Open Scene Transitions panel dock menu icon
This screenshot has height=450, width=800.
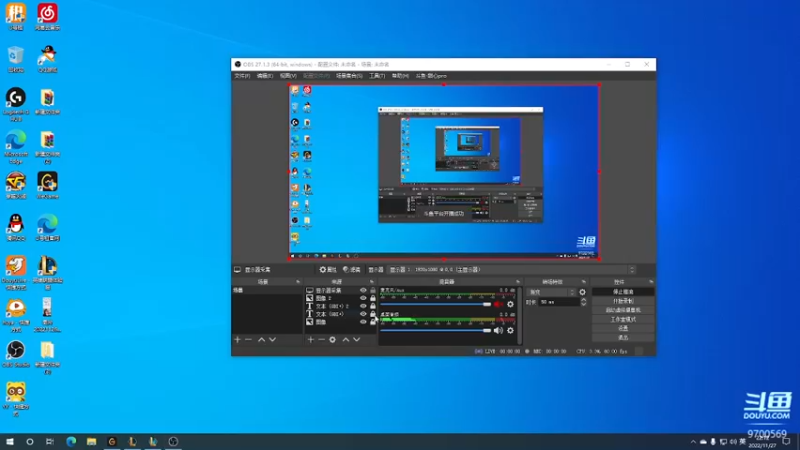click(x=583, y=282)
